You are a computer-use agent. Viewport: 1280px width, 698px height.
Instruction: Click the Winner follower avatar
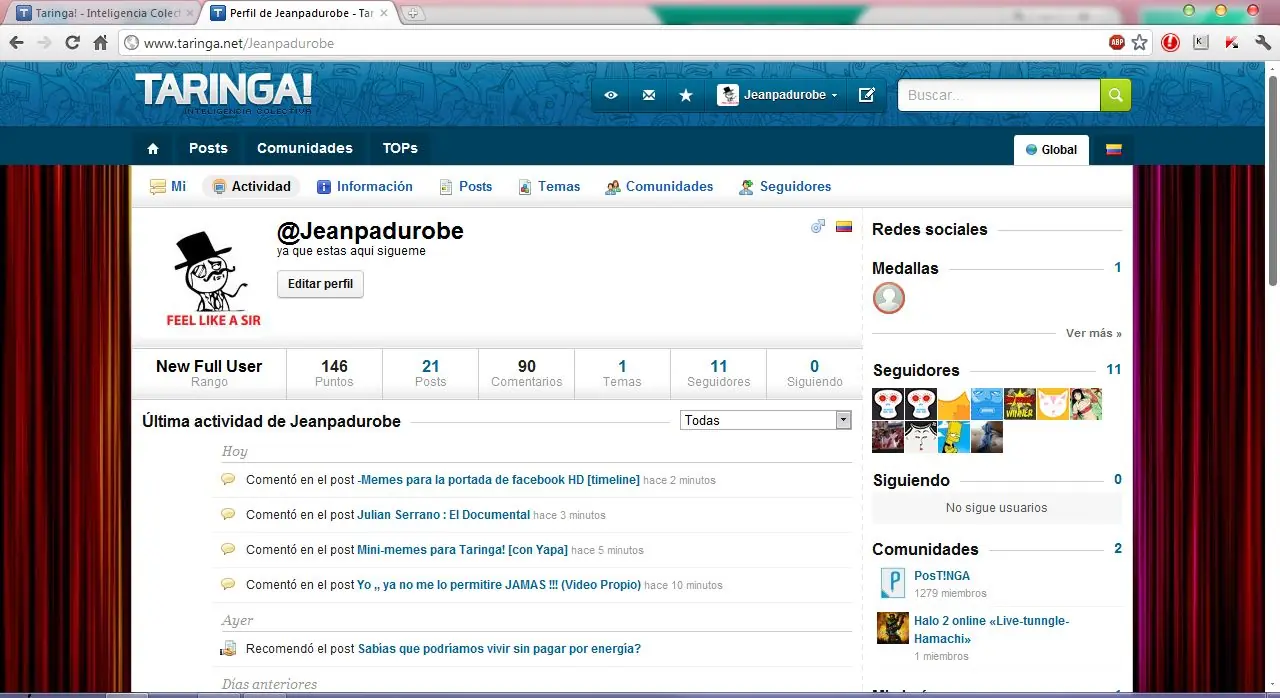1020,404
